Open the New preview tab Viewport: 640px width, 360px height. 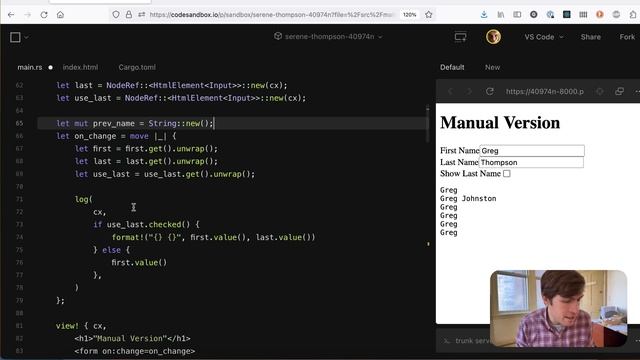(x=492, y=67)
